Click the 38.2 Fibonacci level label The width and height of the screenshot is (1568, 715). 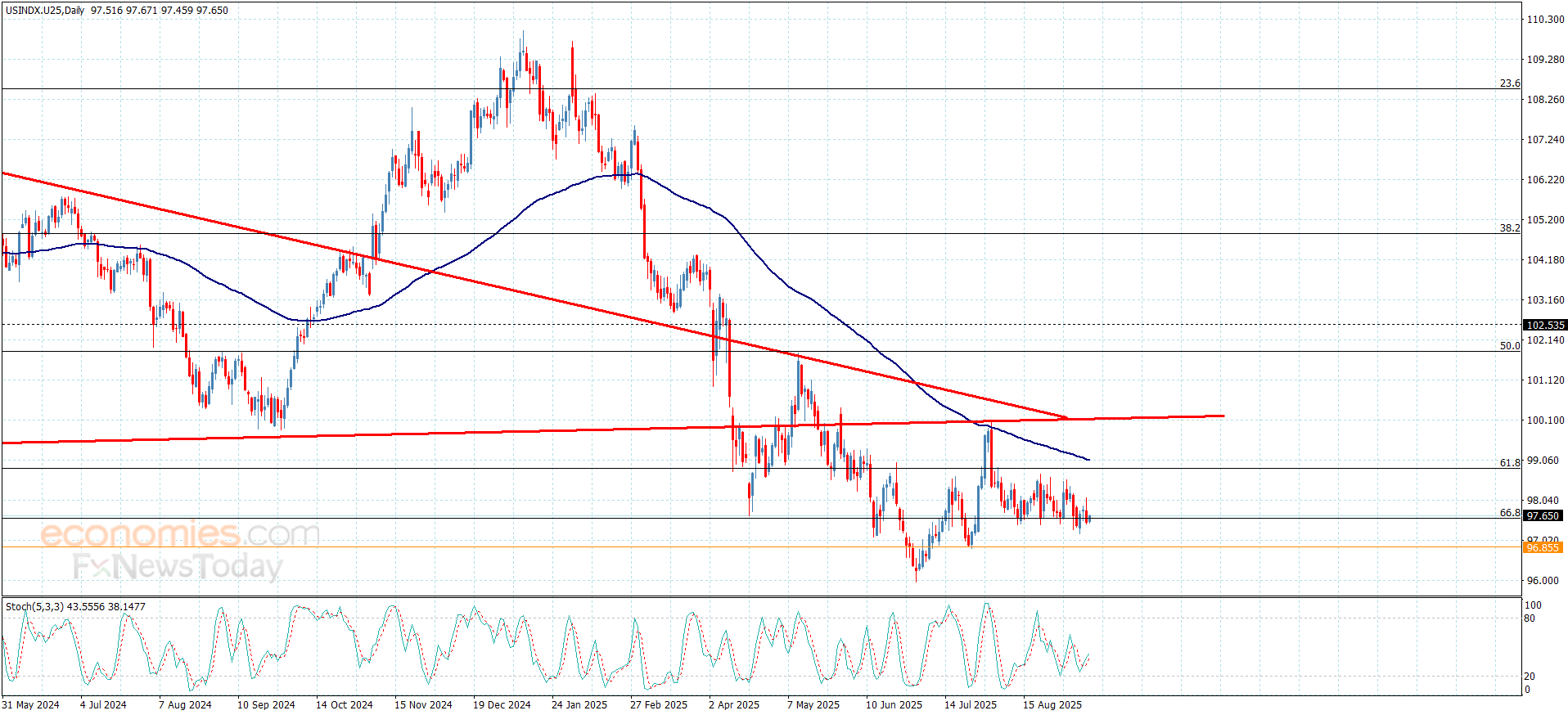(1510, 228)
